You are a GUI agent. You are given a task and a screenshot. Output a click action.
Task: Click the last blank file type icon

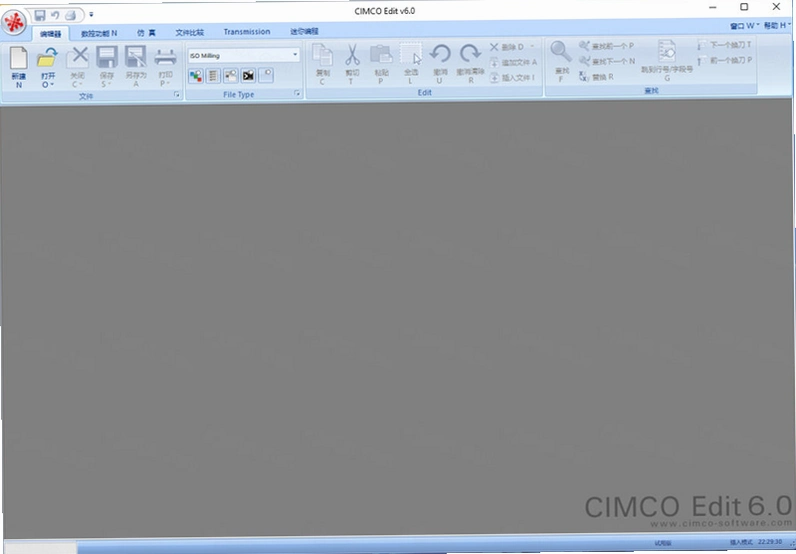pyautogui.click(x=266, y=76)
